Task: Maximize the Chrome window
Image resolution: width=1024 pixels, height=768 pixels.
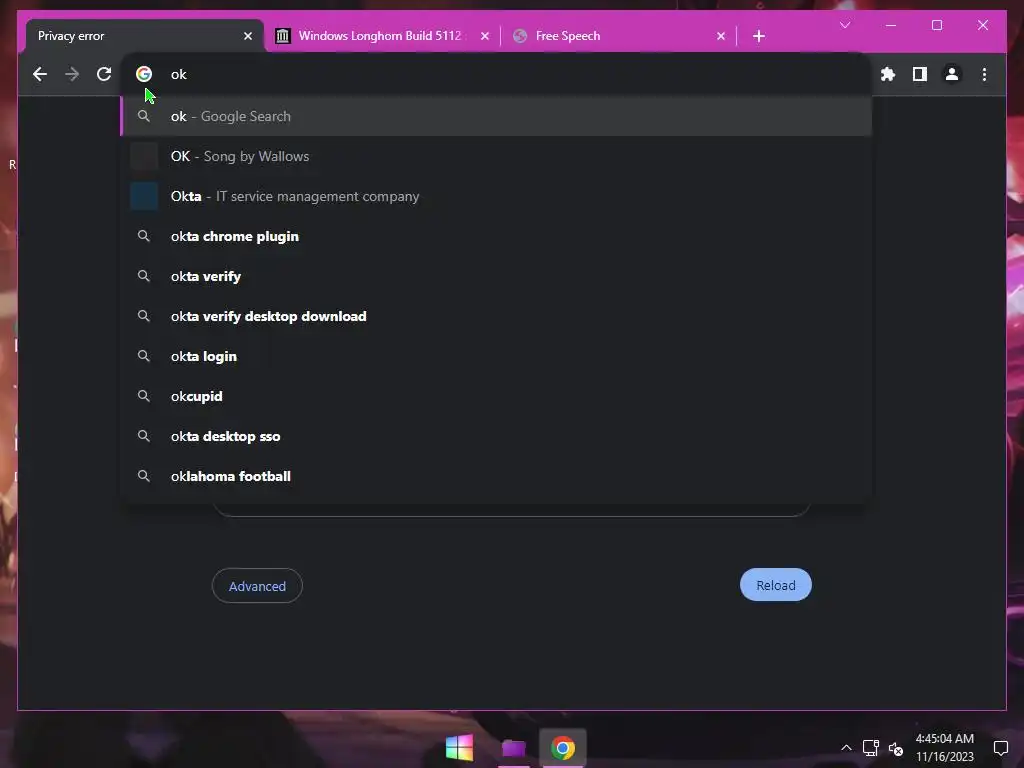Action: pyautogui.click(x=936, y=25)
